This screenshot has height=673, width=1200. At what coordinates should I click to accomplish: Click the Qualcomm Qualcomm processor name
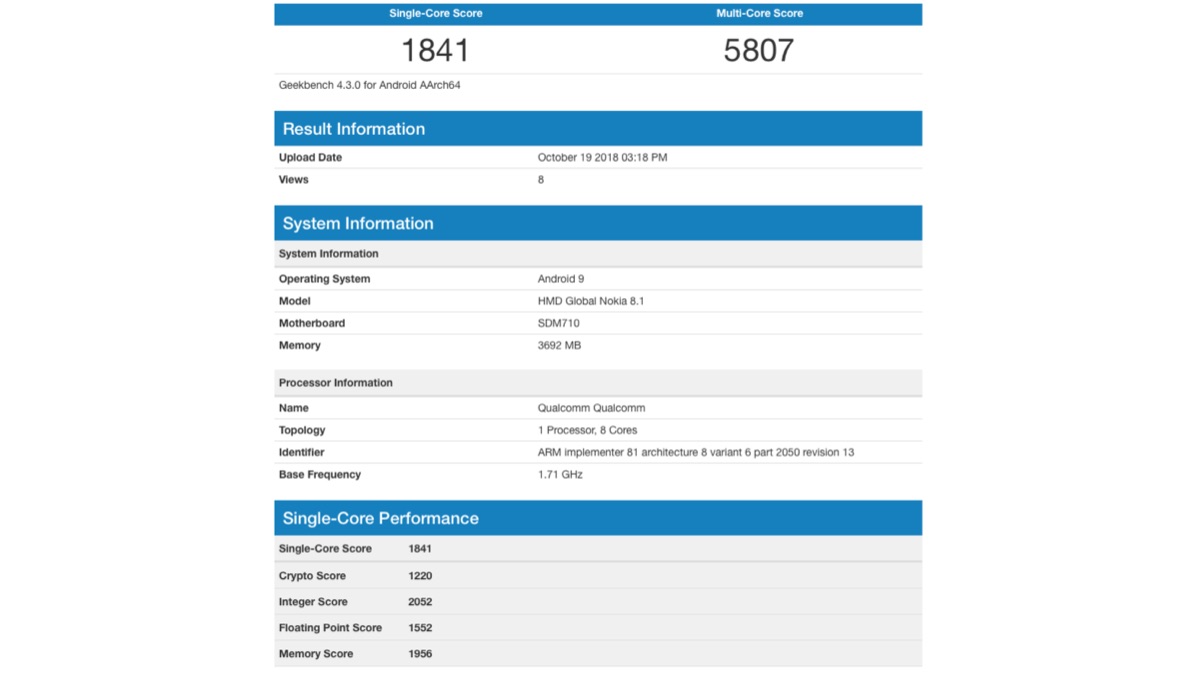point(591,408)
